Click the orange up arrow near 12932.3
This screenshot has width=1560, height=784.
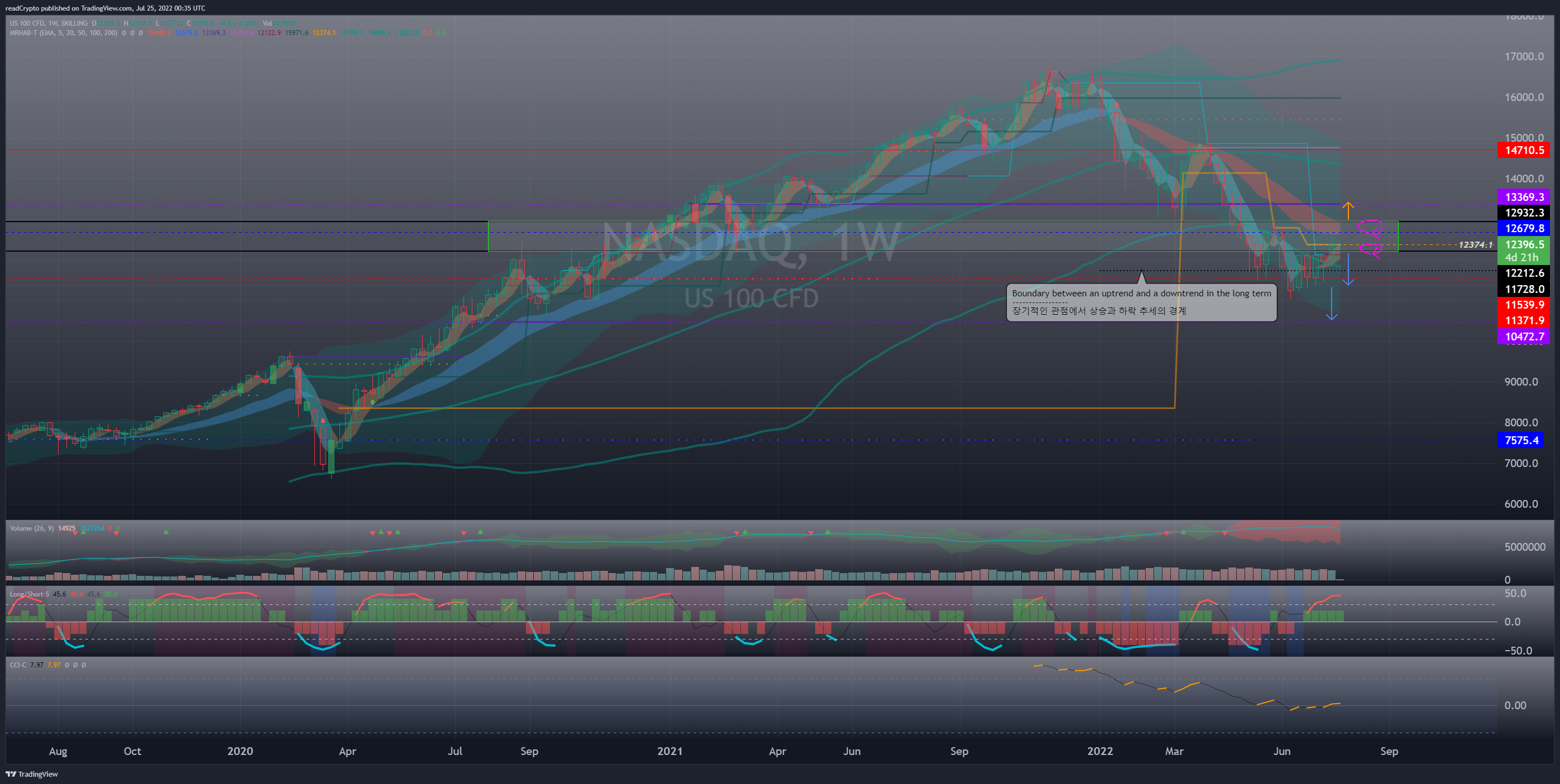tap(1348, 210)
